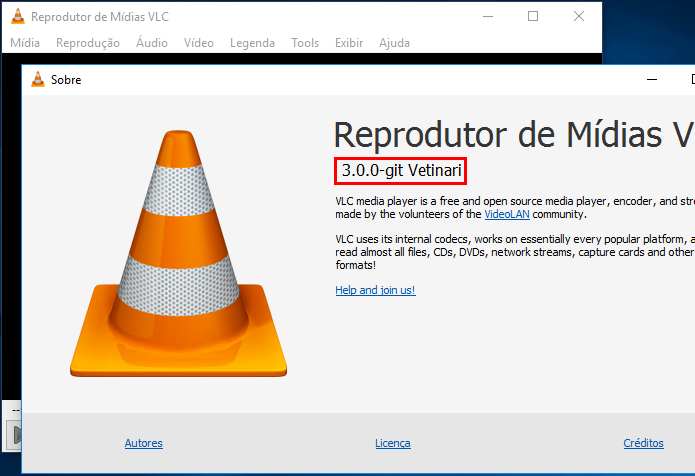Open the Vídeo menu

(x=199, y=43)
